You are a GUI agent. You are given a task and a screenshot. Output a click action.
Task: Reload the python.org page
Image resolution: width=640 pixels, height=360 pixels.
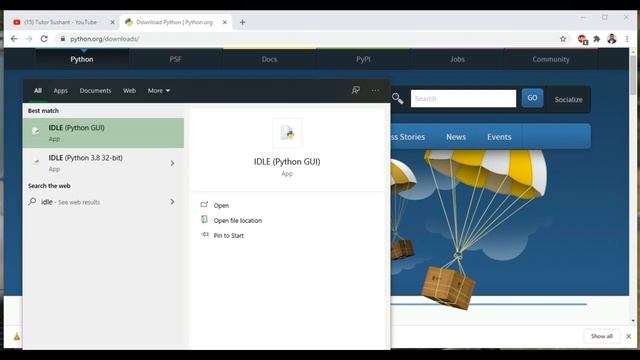click(44, 39)
